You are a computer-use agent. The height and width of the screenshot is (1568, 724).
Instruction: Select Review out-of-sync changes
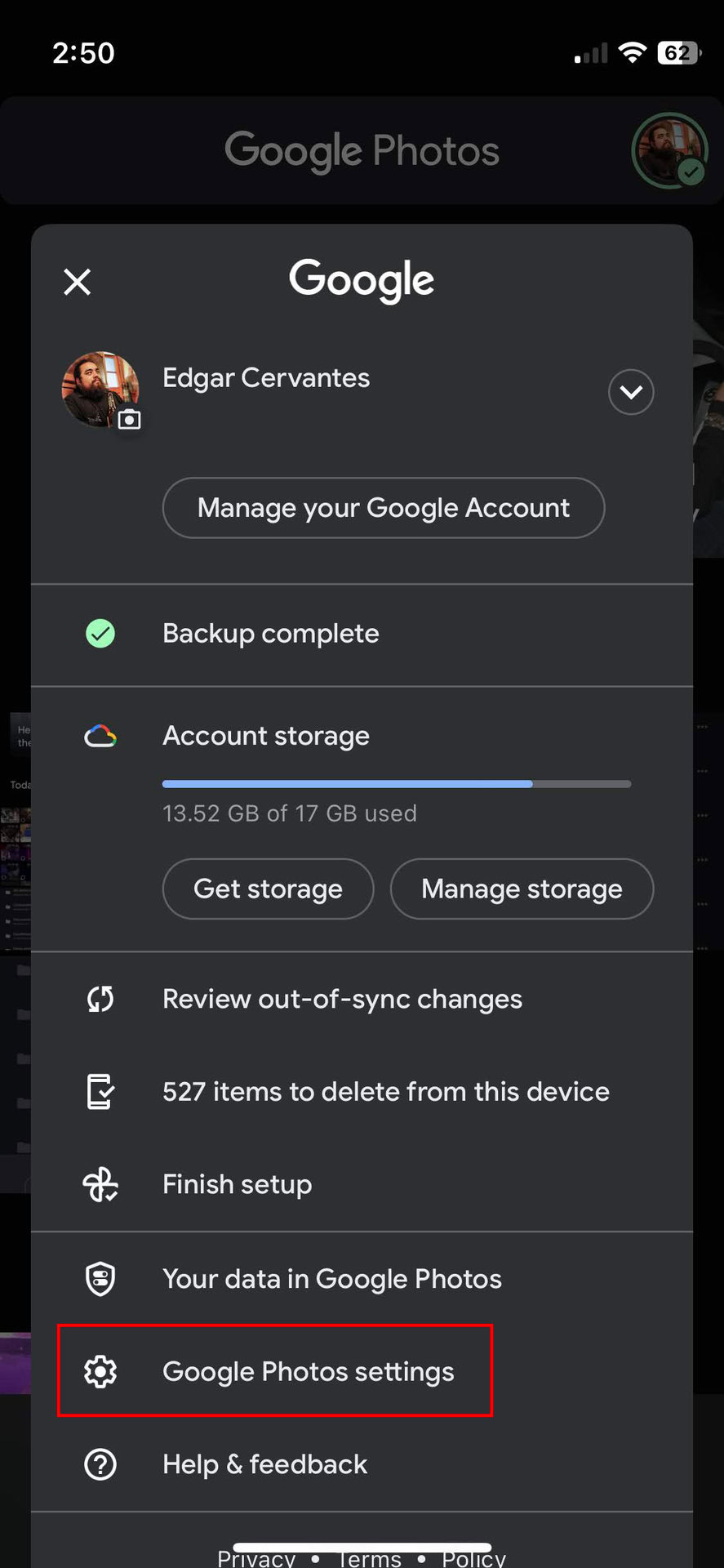pyautogui.click(x=342, y=999)
